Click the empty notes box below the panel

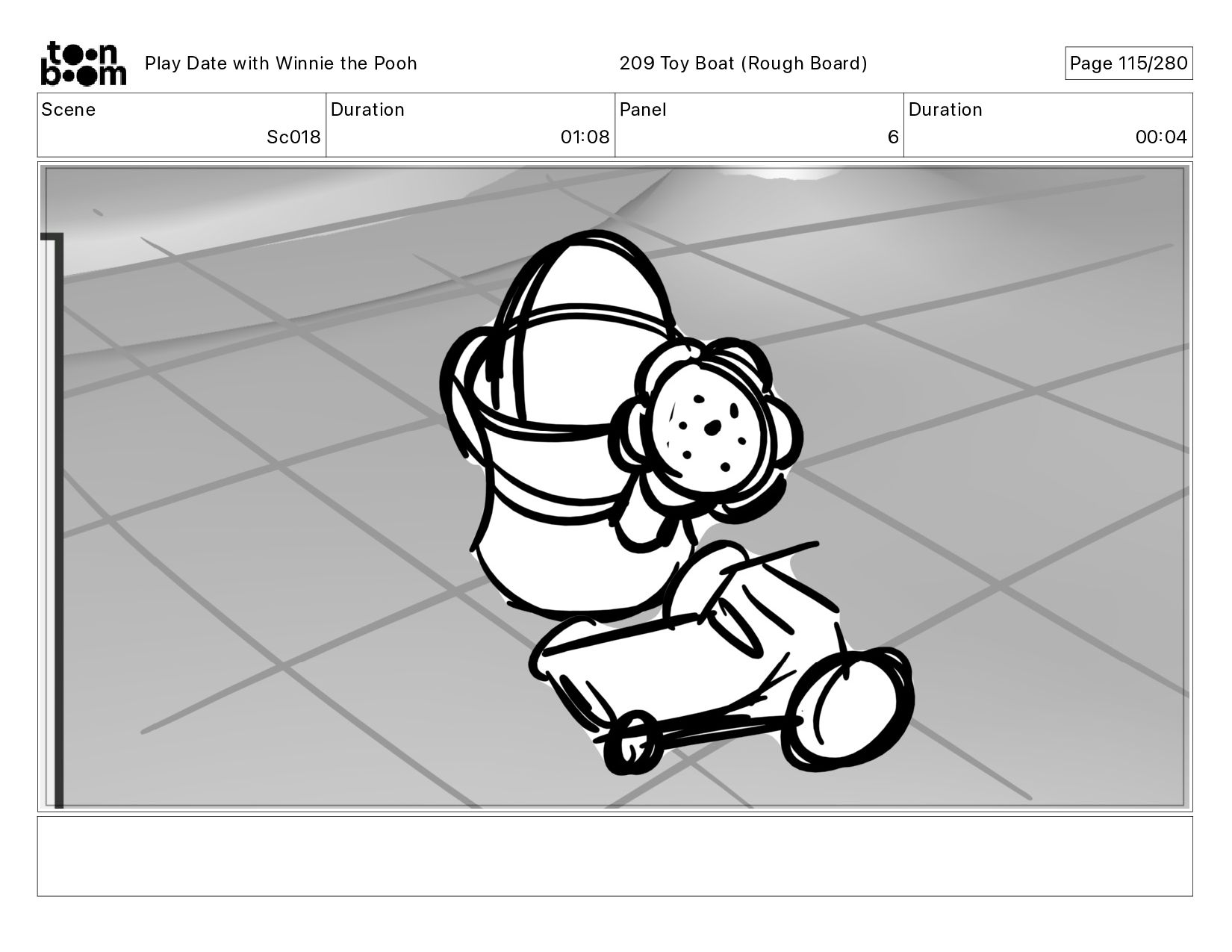click(615, 856)
